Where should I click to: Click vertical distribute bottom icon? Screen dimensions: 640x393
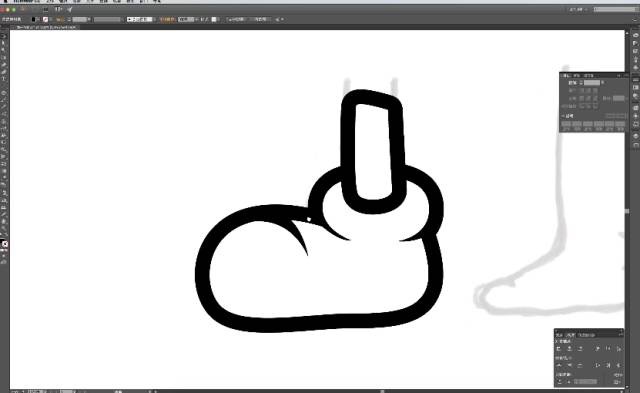(580, 364)
